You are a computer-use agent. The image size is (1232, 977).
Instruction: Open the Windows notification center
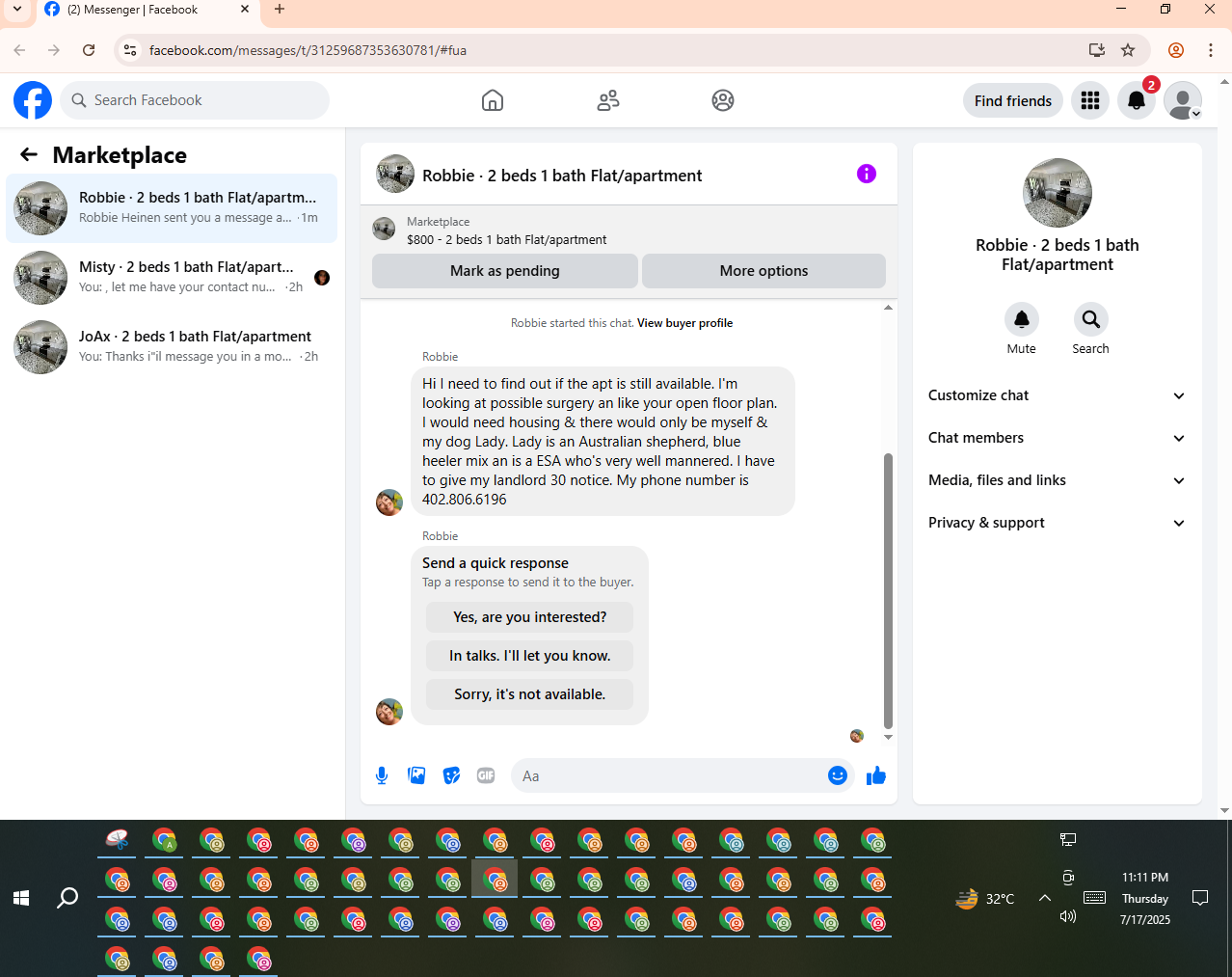1200,898
